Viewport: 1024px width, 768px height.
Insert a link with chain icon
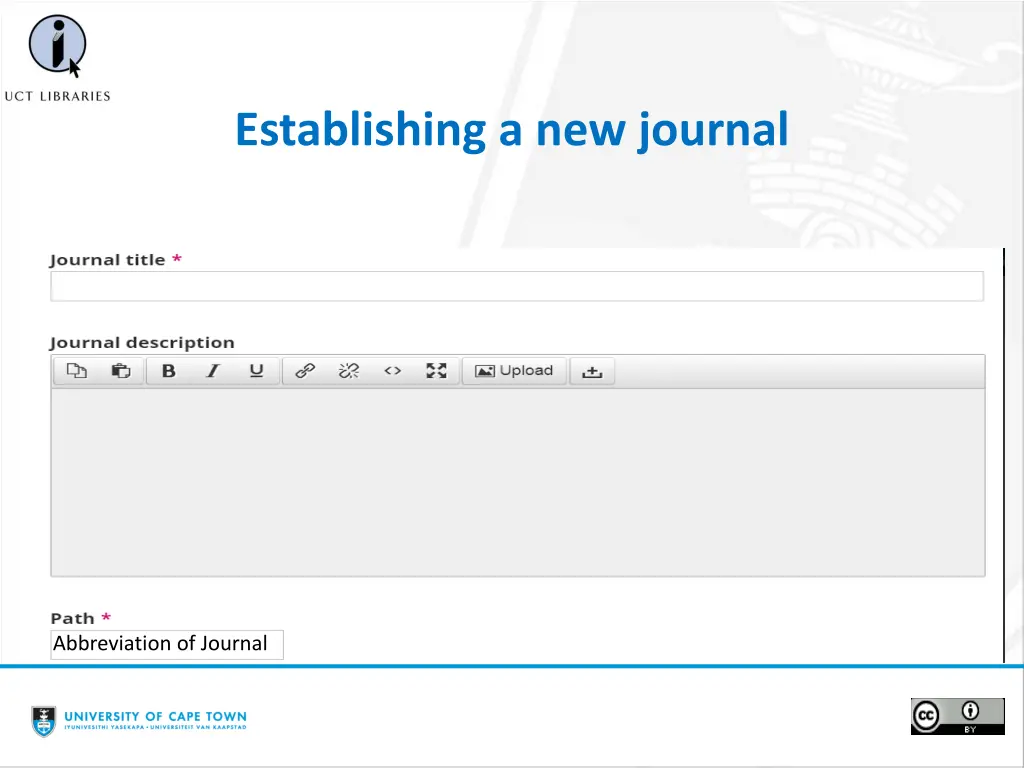click(305, 371)
